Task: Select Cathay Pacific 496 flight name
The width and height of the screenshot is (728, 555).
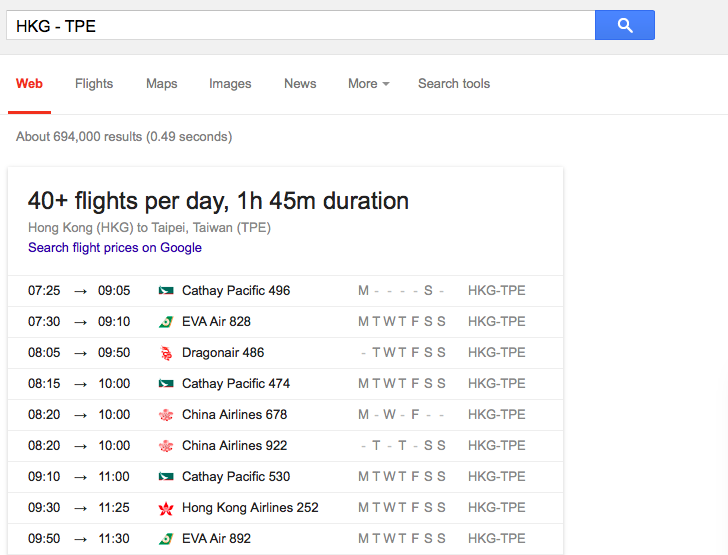Action: (236, 291)
